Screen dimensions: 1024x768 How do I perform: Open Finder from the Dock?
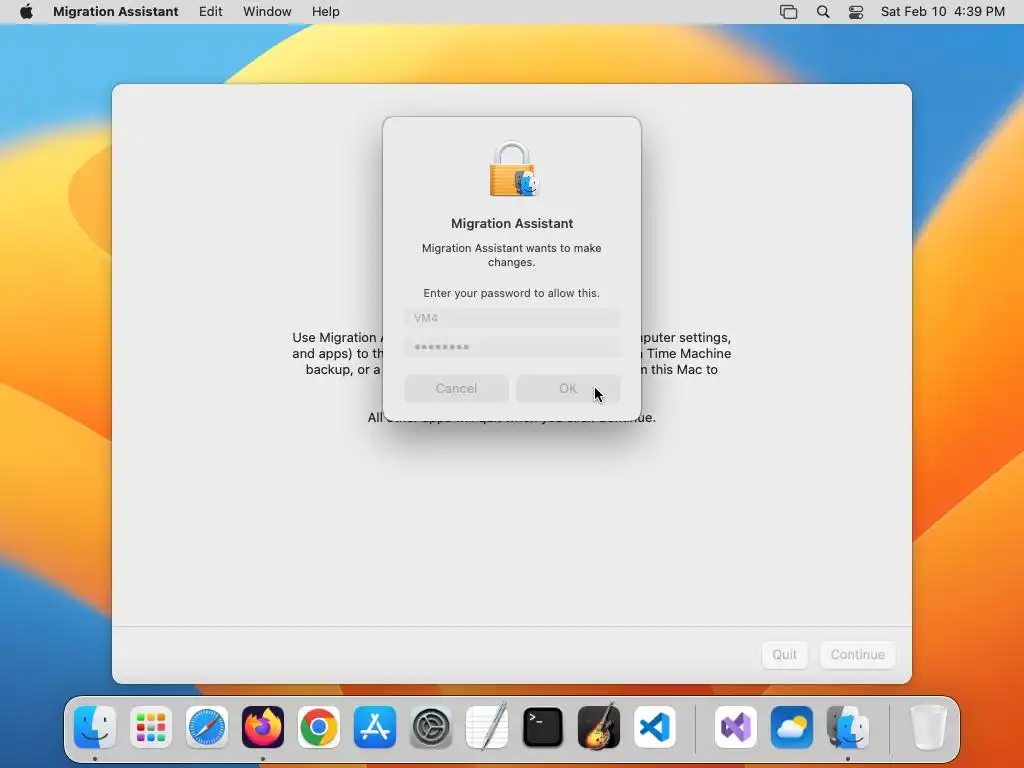pyautogui.click(x=95, y=727)
